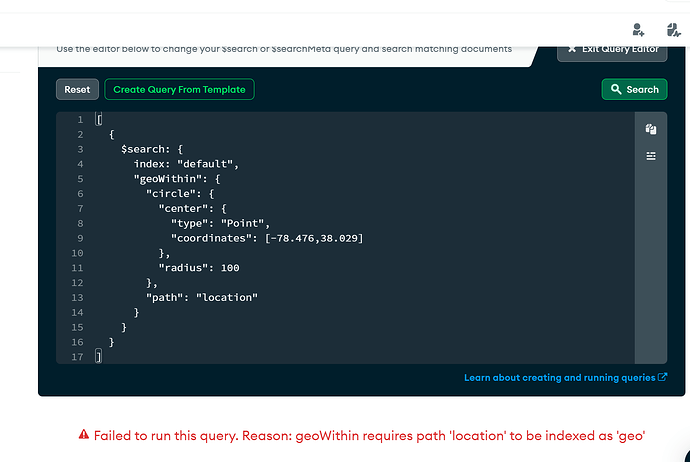This screenshot has width=690, height=462.
Task: Click line number 3 in the gutter
Action: [80, 149]
